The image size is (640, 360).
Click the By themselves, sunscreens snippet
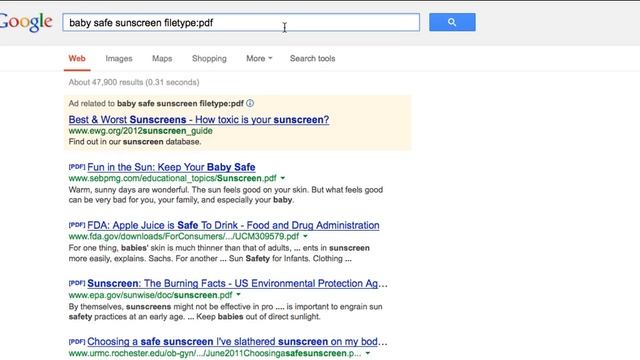click(x=225, y=311)
